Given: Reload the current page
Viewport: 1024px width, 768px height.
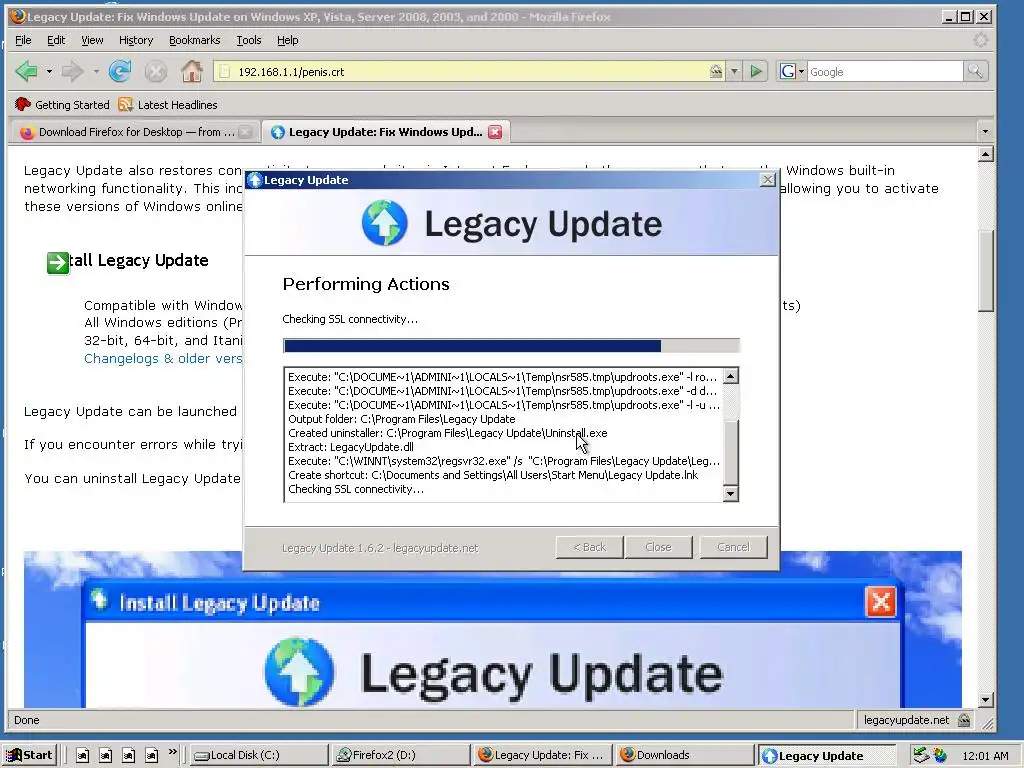Looking at the screenshot, I should pyautogui.click(x=120, y=71).
